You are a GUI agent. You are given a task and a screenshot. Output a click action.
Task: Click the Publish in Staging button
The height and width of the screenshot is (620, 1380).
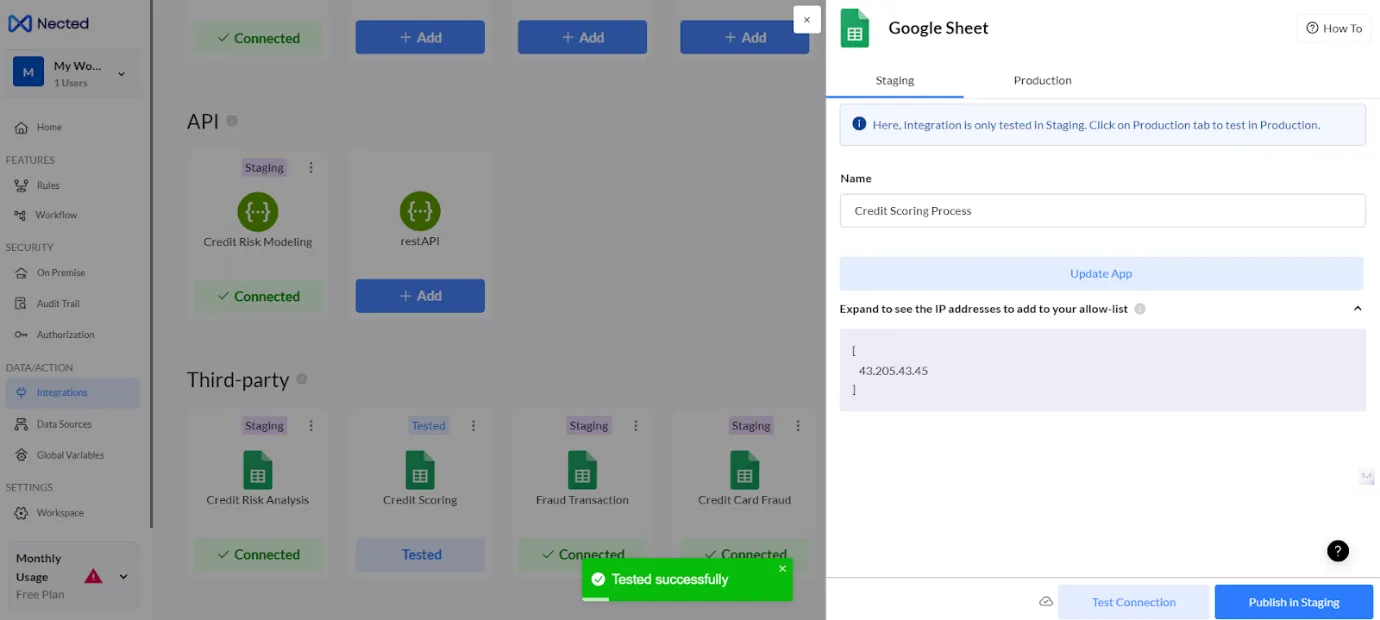pyautogui.click(x=1294, y=602)
